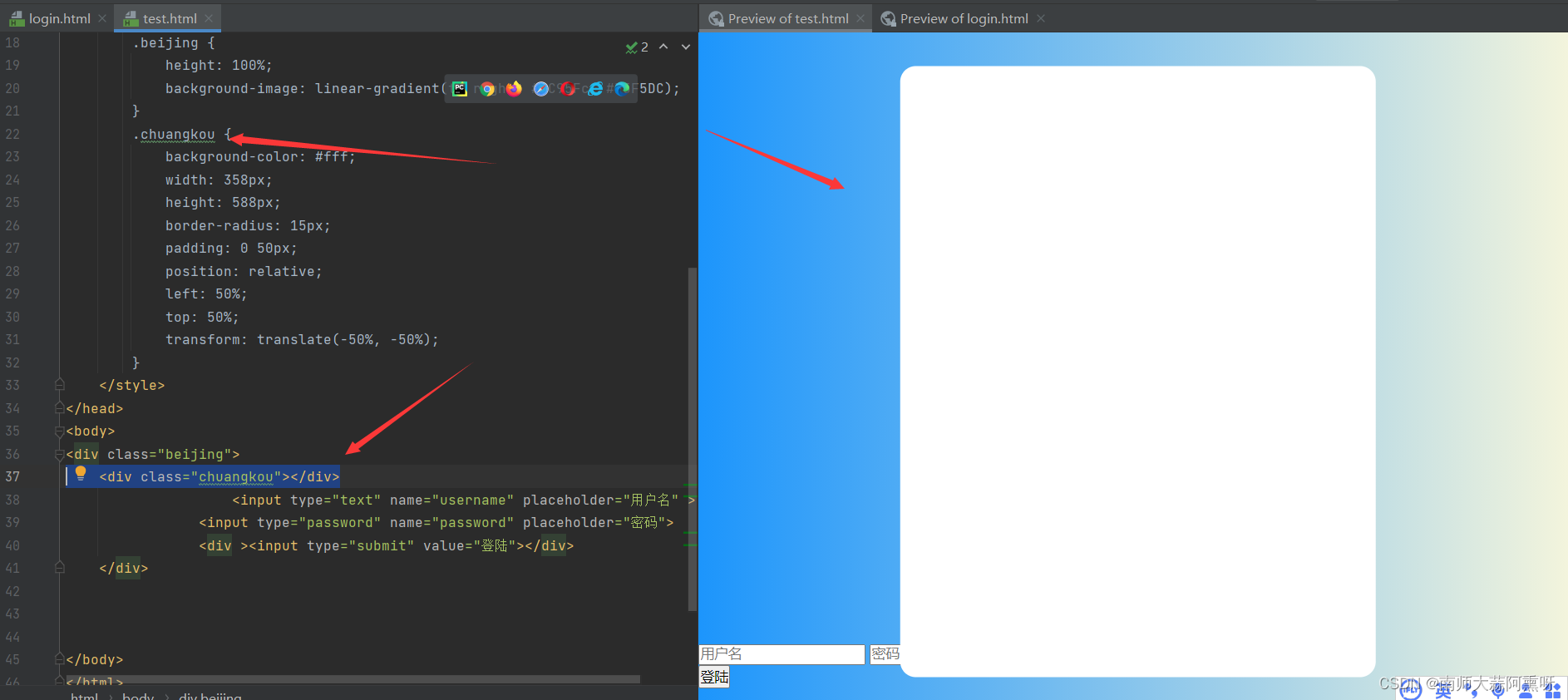Click the .beijing selector on line 18
Viewport: 1568px width, 700px height.
click(165, 43)
